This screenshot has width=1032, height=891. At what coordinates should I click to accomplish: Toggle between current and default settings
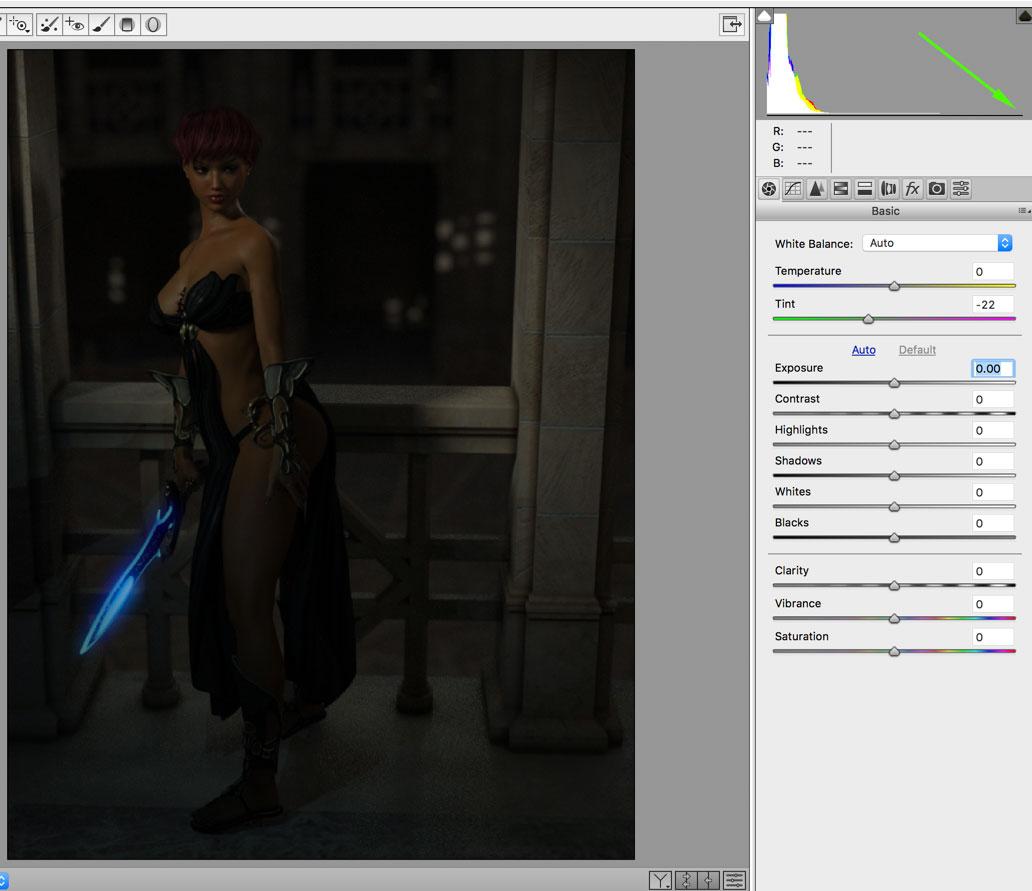[x=735, y=880]
